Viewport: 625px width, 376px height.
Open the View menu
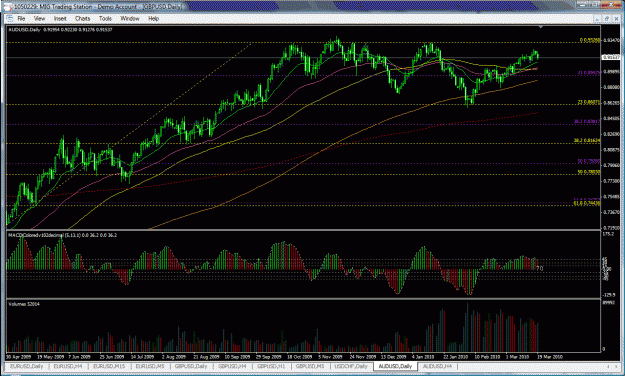click(x=39, y=18)
